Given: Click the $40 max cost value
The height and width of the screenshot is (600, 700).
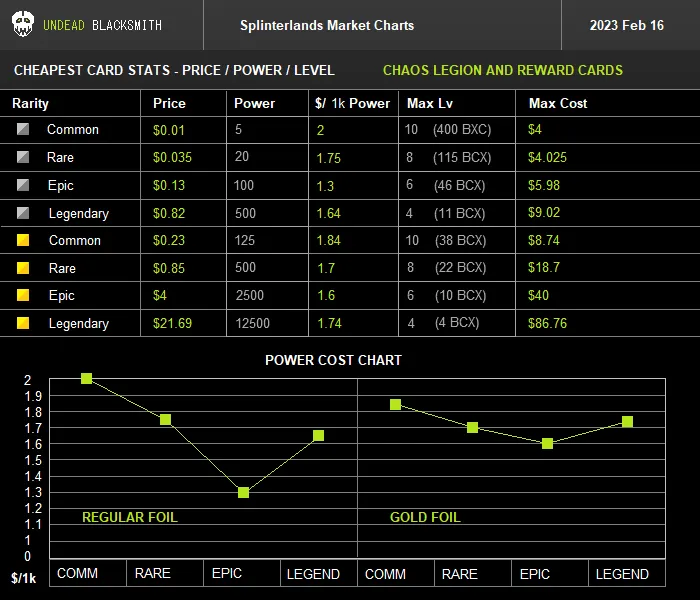Looking at the screenshot, I should pos(538,295).
